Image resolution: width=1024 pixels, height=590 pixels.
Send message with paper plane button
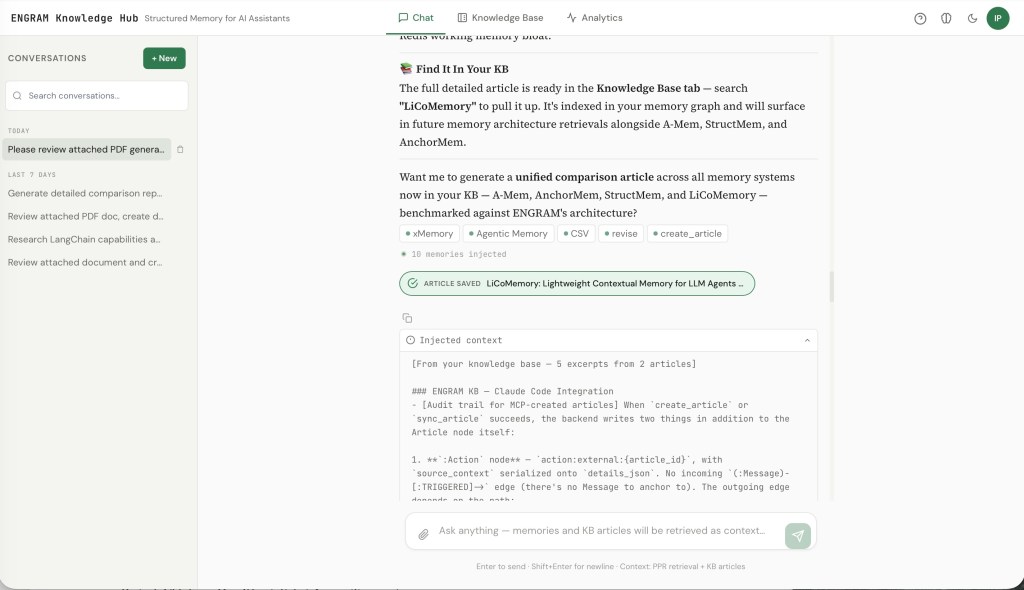click(x=797, y=536)
